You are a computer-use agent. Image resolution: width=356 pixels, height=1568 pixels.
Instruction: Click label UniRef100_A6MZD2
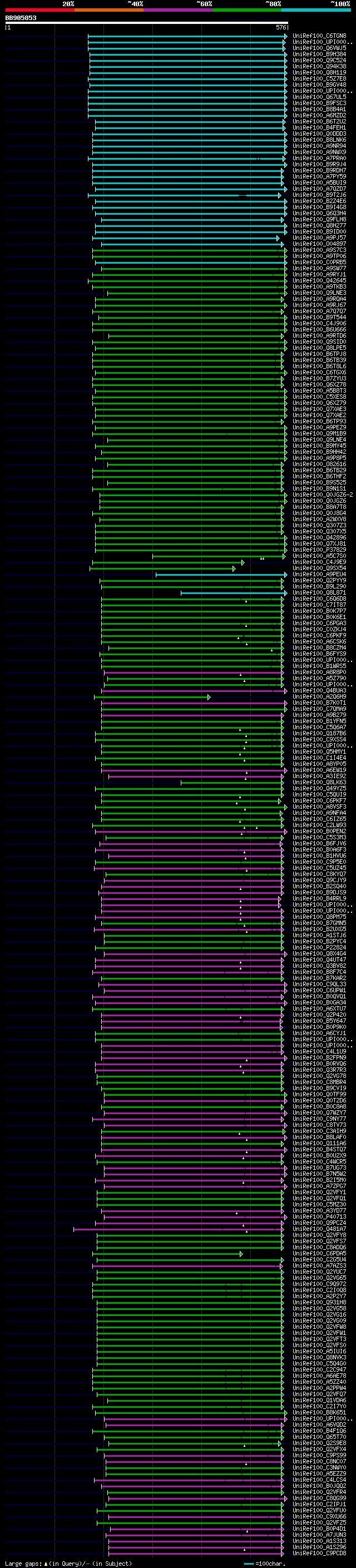(x=319, y=115)
